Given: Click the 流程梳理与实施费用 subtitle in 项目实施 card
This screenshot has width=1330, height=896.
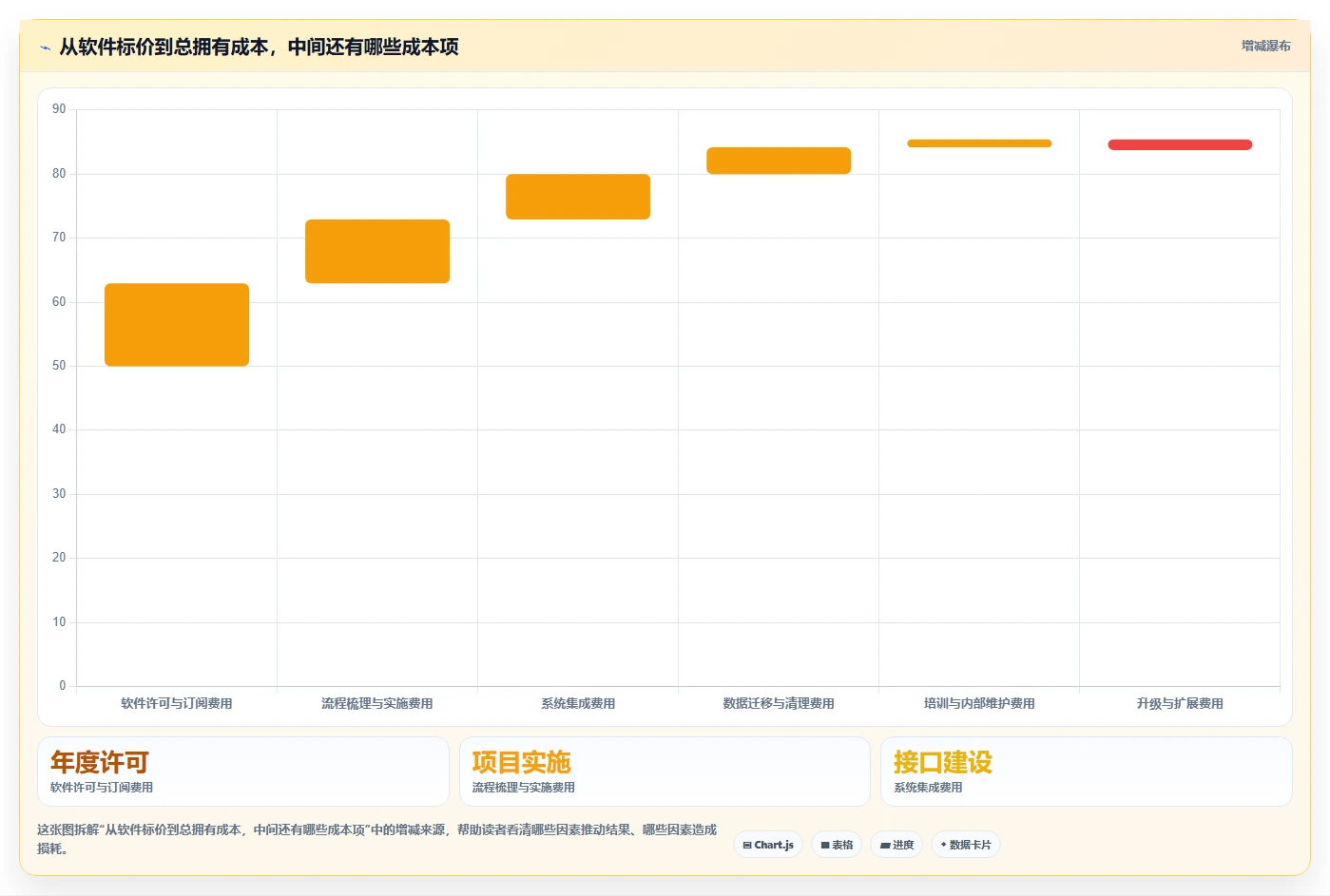Looking at the screenshot, I should [523, 788].
